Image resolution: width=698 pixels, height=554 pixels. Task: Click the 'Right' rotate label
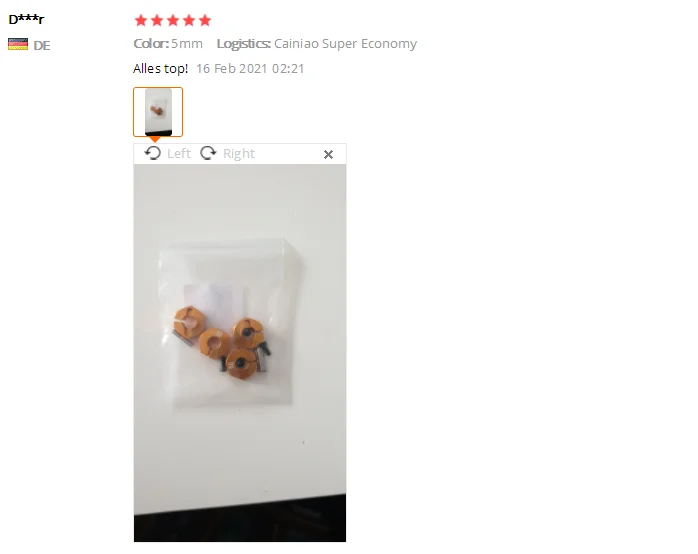pyautogui.click(x=239, y=154)
